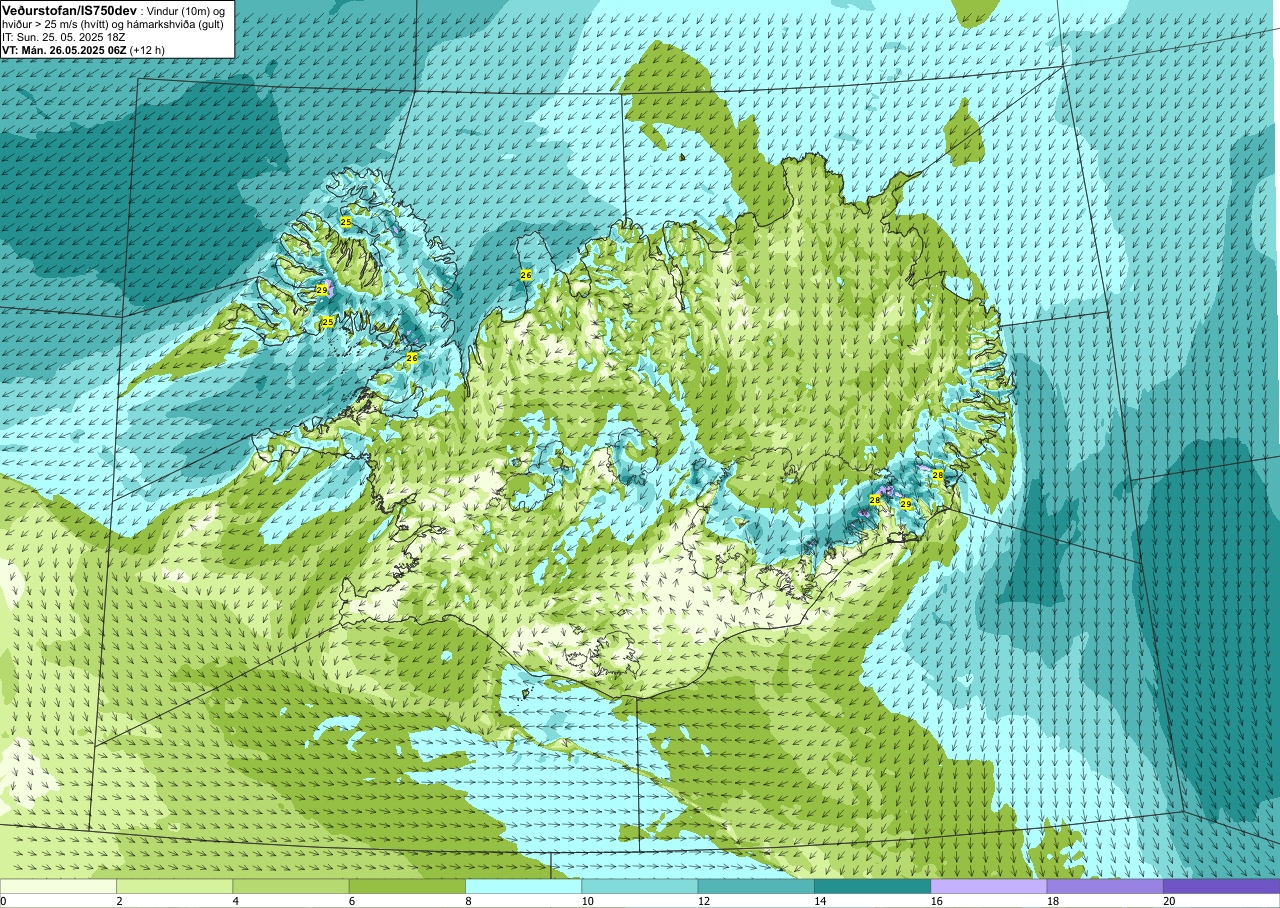The image size is (1280, 908).
Task: Choose the 12–14 m/s teal legend swatch
Action: pos(756,886)
